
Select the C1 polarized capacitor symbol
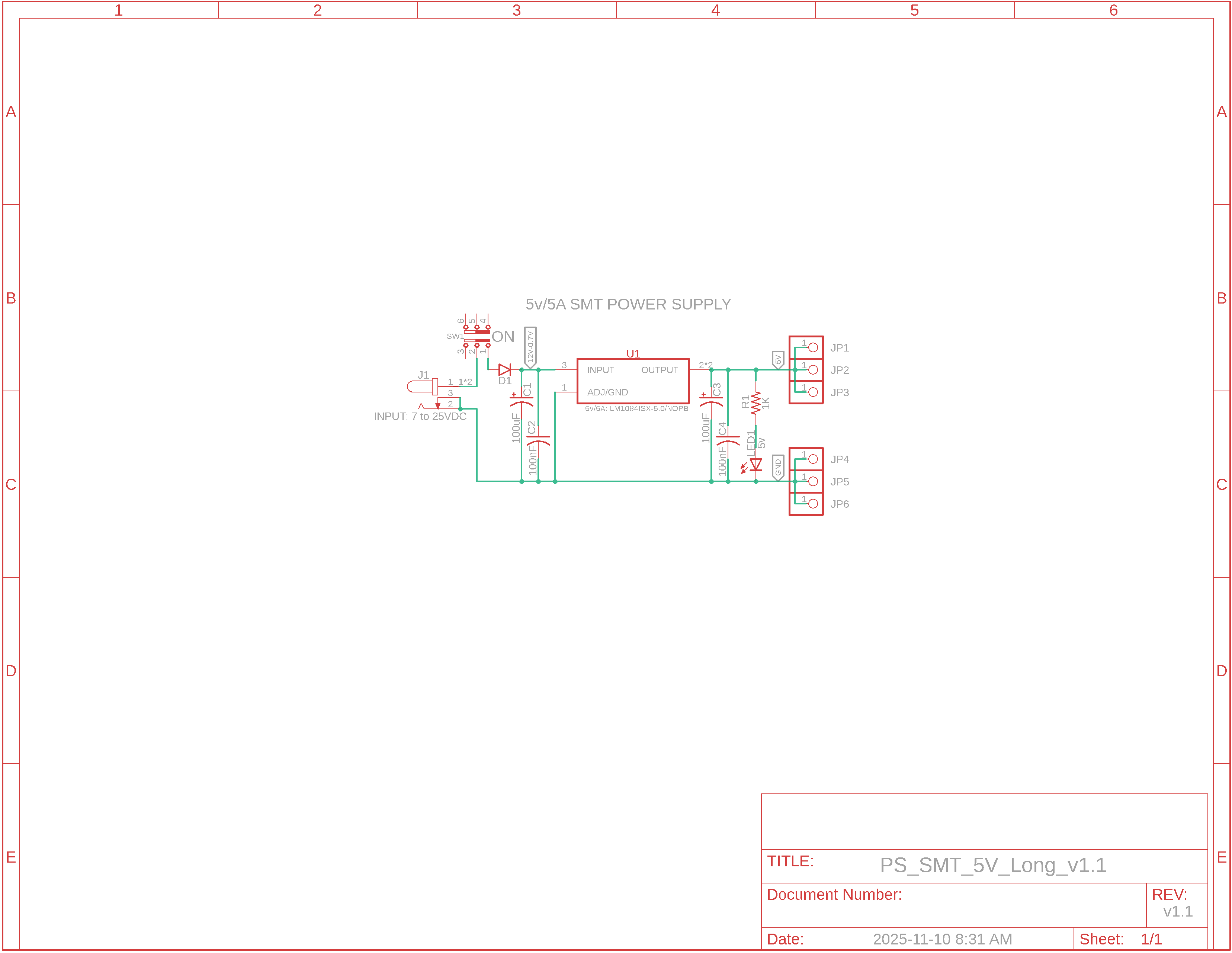(521, 401)
